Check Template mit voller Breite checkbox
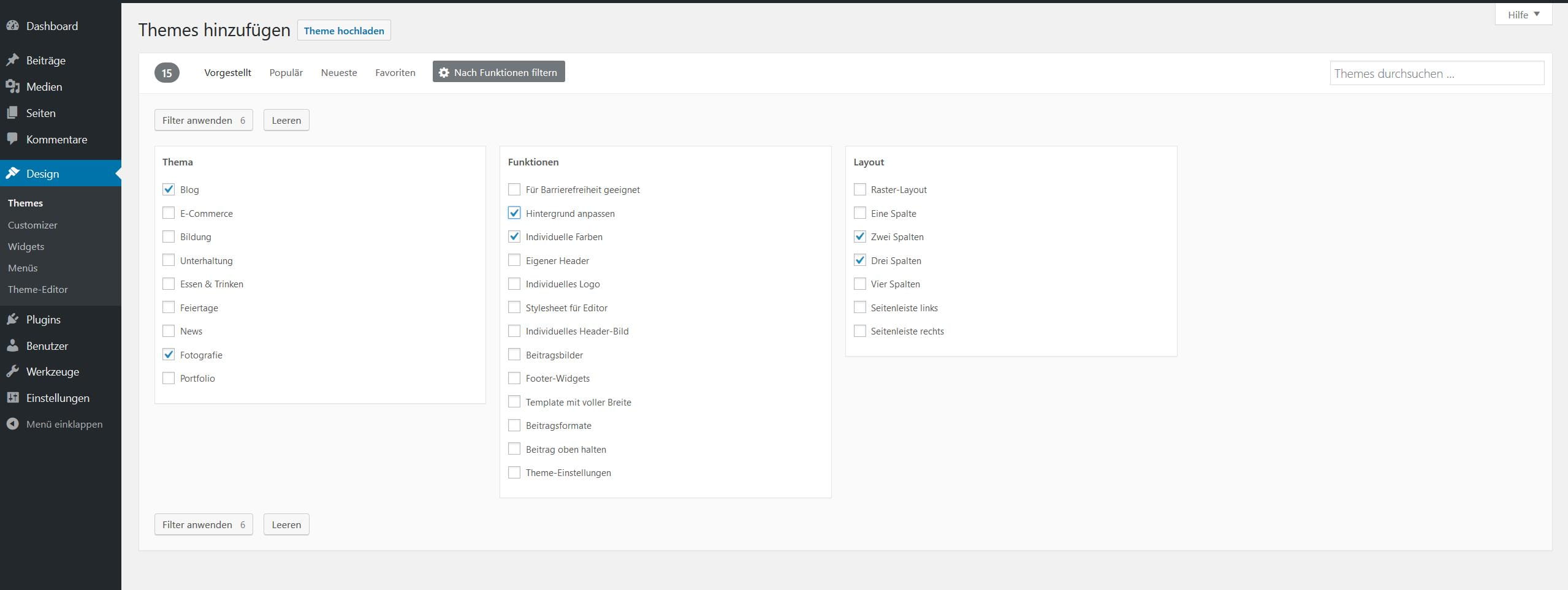1568x590 pixels. click(514, 402)
